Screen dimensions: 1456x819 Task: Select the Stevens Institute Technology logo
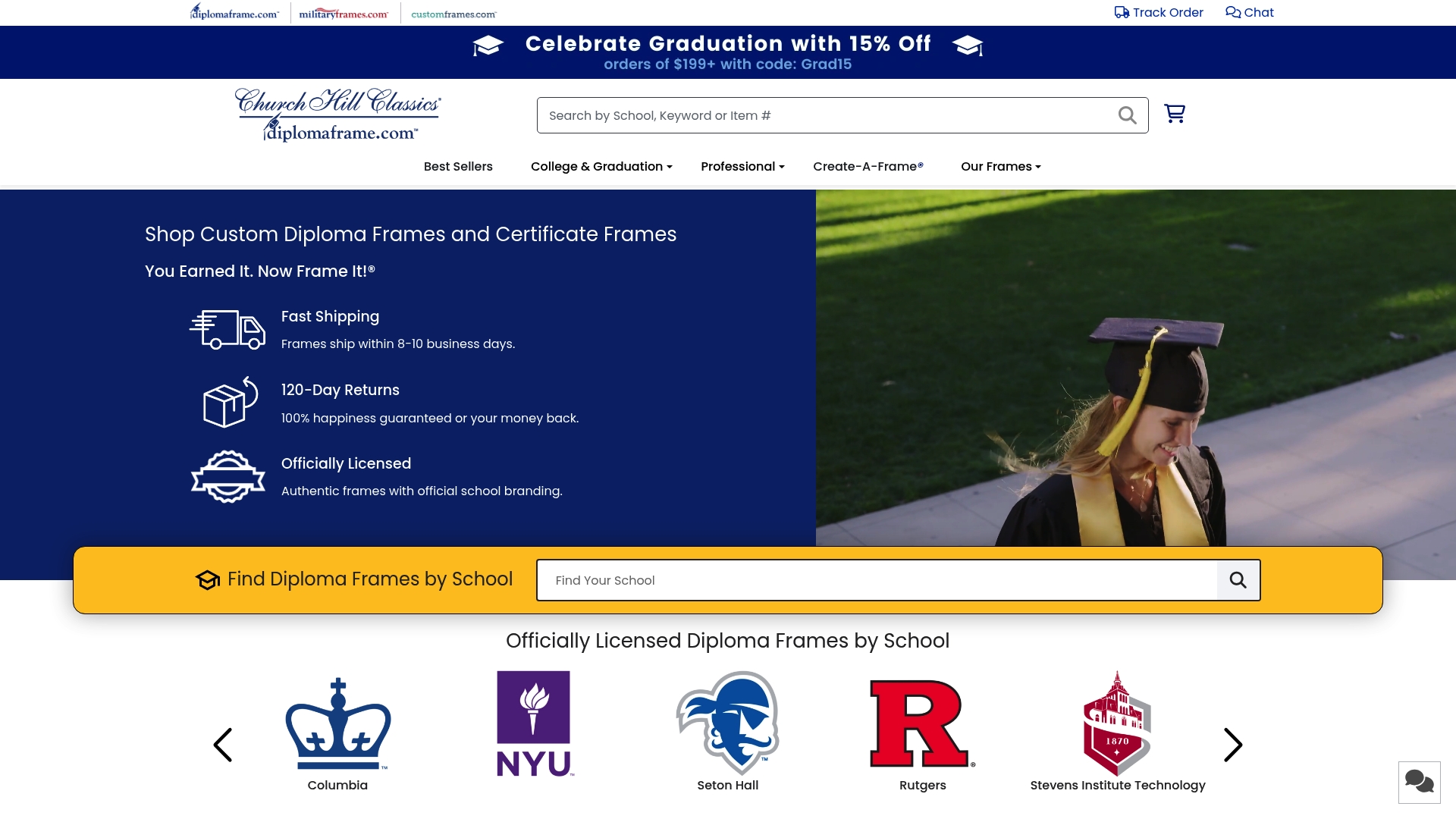[1117, 723]
